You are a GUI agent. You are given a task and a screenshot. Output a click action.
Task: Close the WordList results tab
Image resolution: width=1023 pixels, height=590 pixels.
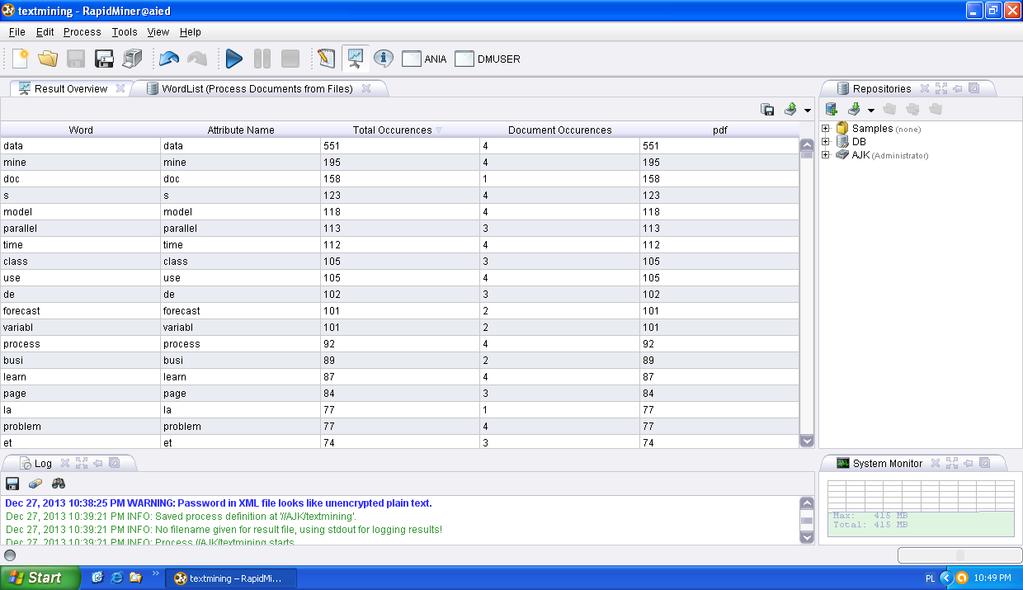point(366,88)
